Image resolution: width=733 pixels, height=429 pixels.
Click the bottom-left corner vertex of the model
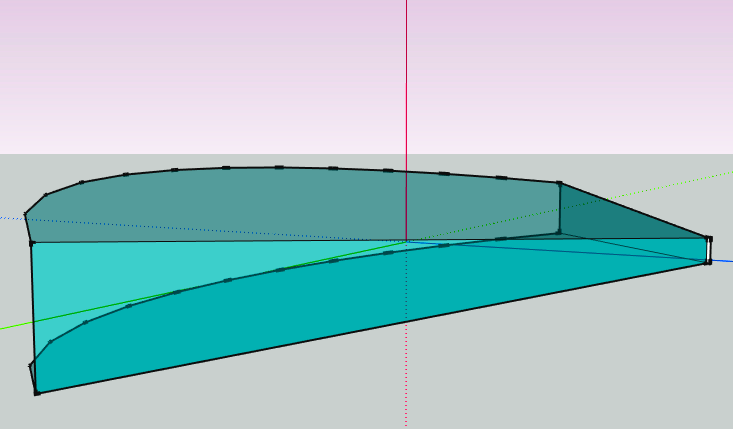[x=37, y=393]
